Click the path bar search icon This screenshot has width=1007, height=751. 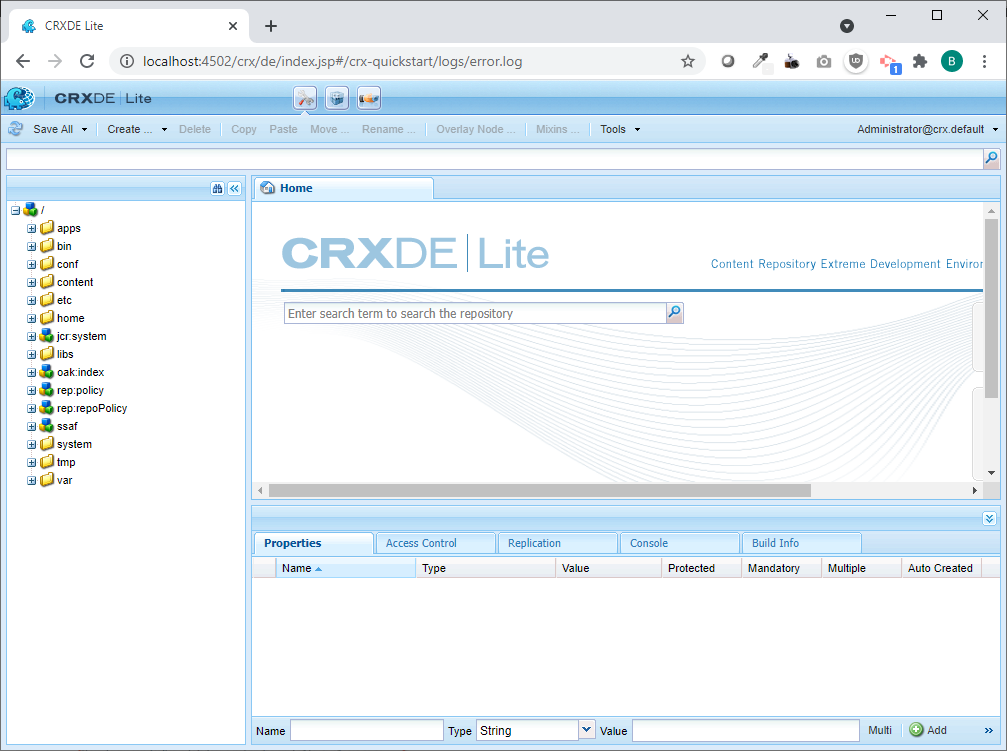point(991,158)
